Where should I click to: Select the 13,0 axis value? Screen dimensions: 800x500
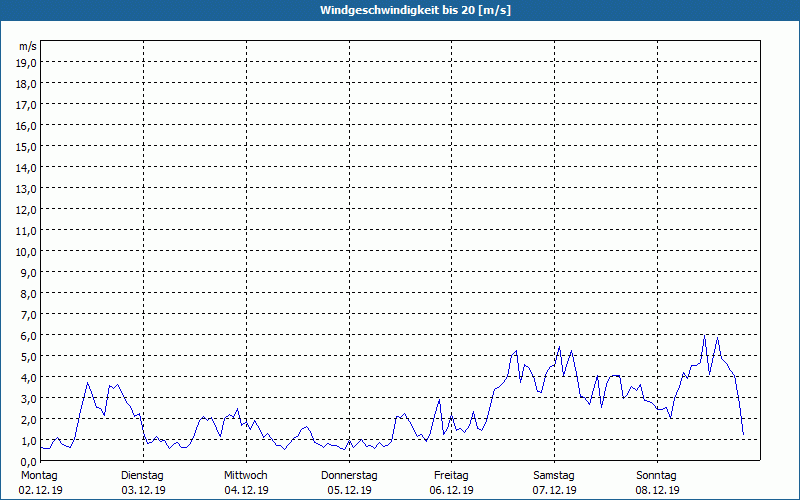[x=26, y=189]
